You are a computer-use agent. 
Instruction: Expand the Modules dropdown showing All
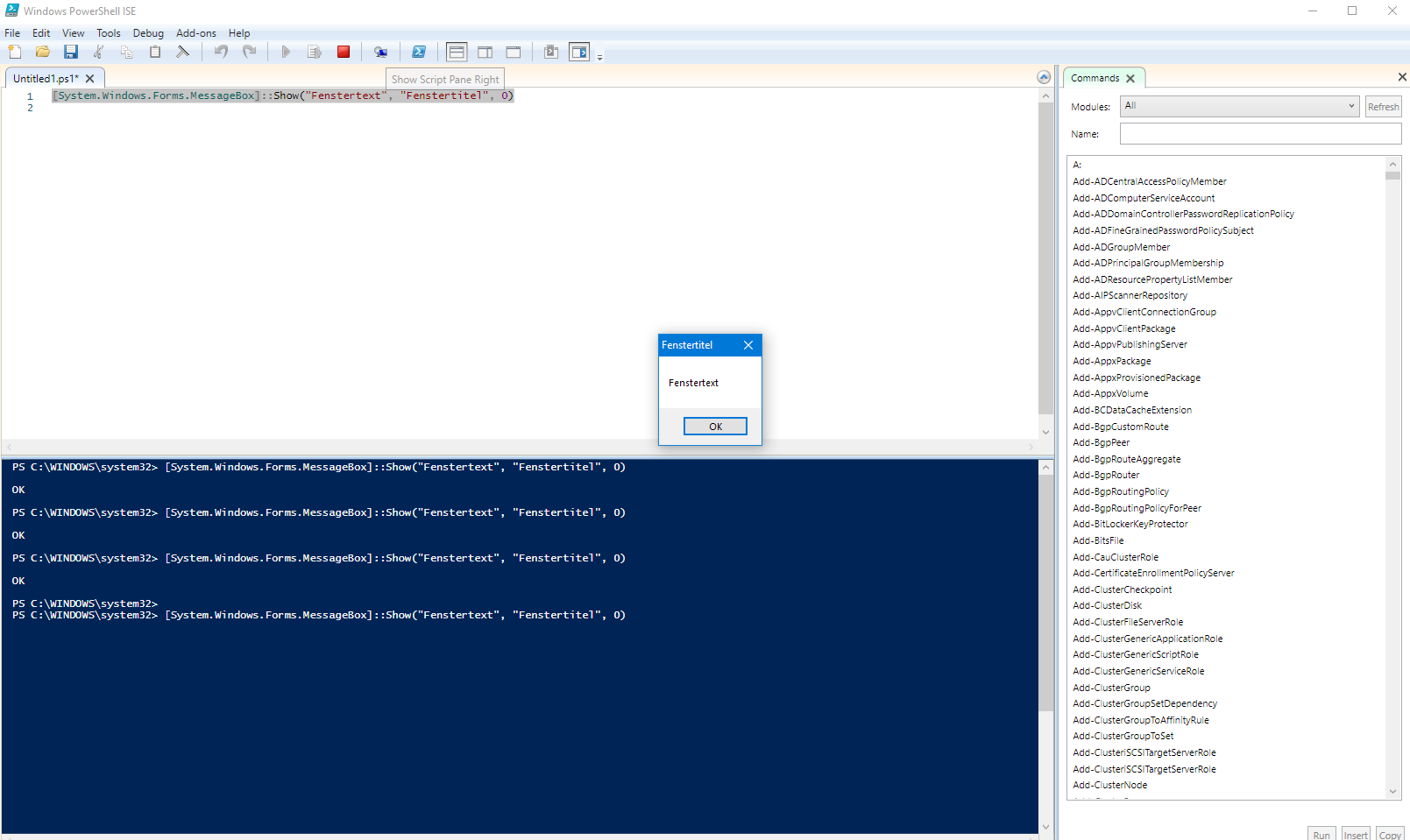pos(1239,106)
